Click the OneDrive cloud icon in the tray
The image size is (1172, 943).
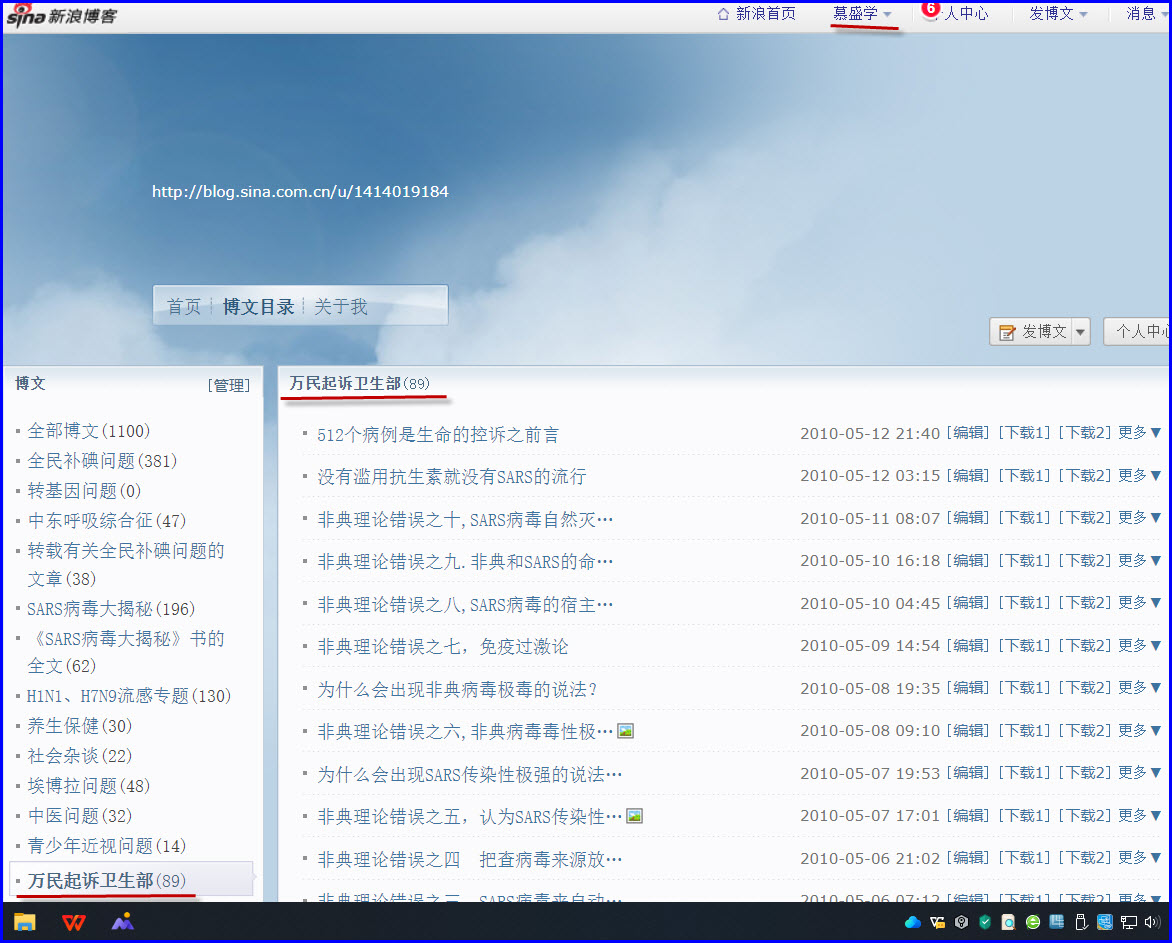tap(912, 922)
